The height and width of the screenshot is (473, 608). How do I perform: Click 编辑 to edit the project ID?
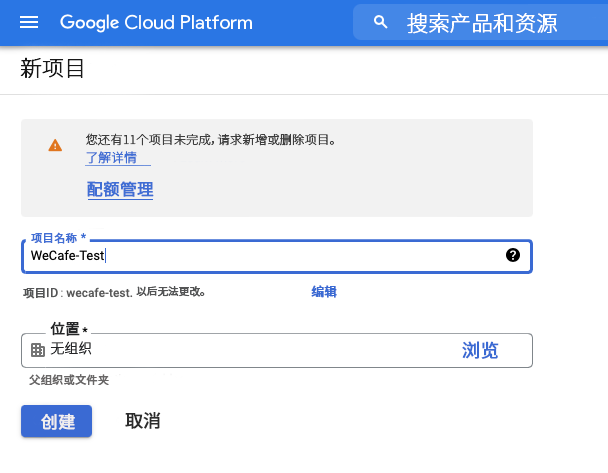pos(324,292)
